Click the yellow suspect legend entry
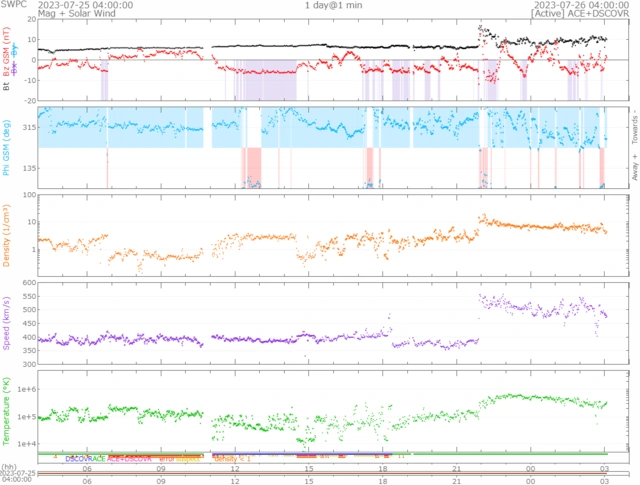This screenshot has height=485, width=640. (188, 459)
